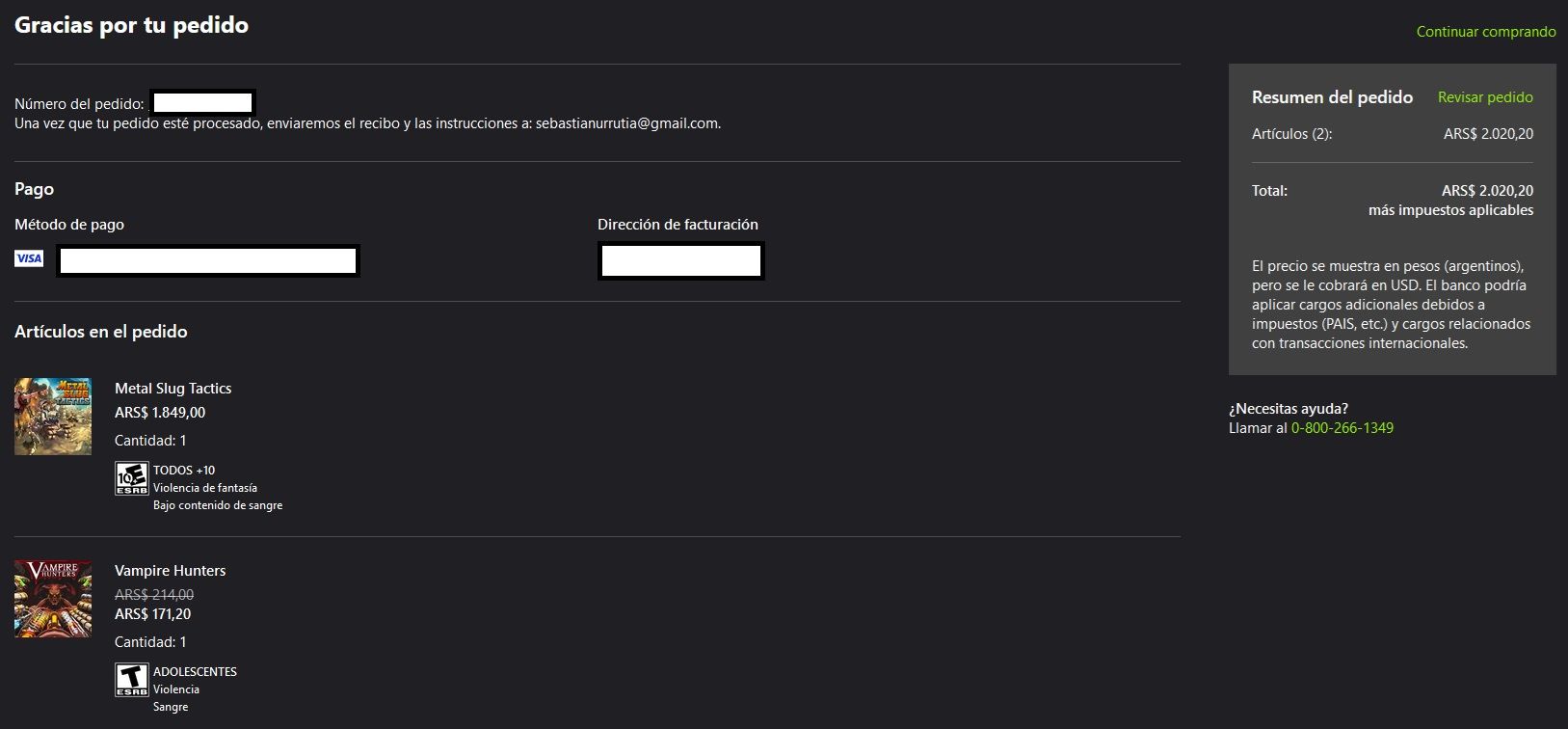Click the Artículos (2): summary label

pyautogui.click(x=1291, y=134)
